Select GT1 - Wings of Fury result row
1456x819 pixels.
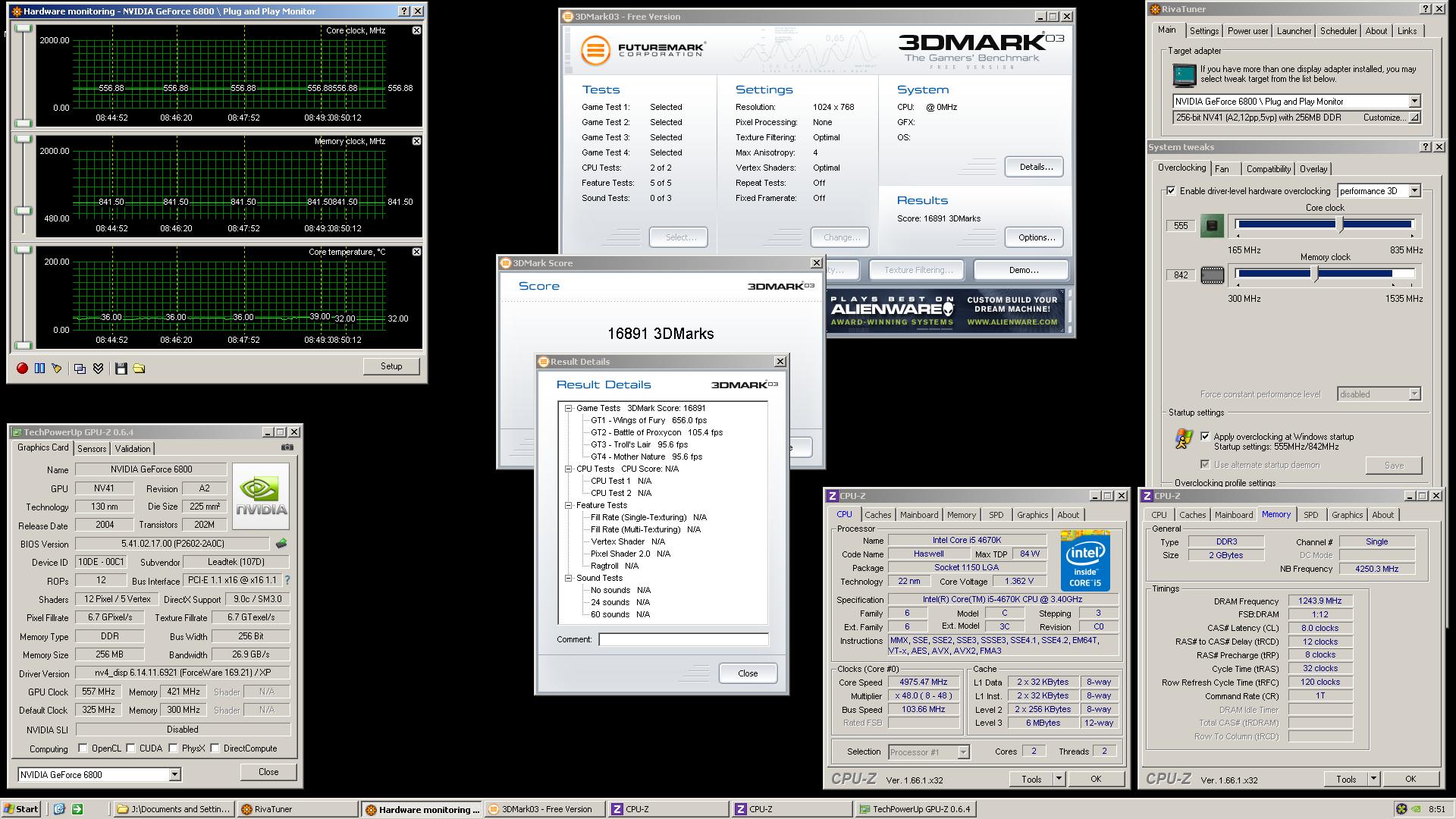click(x=648, y=420)
